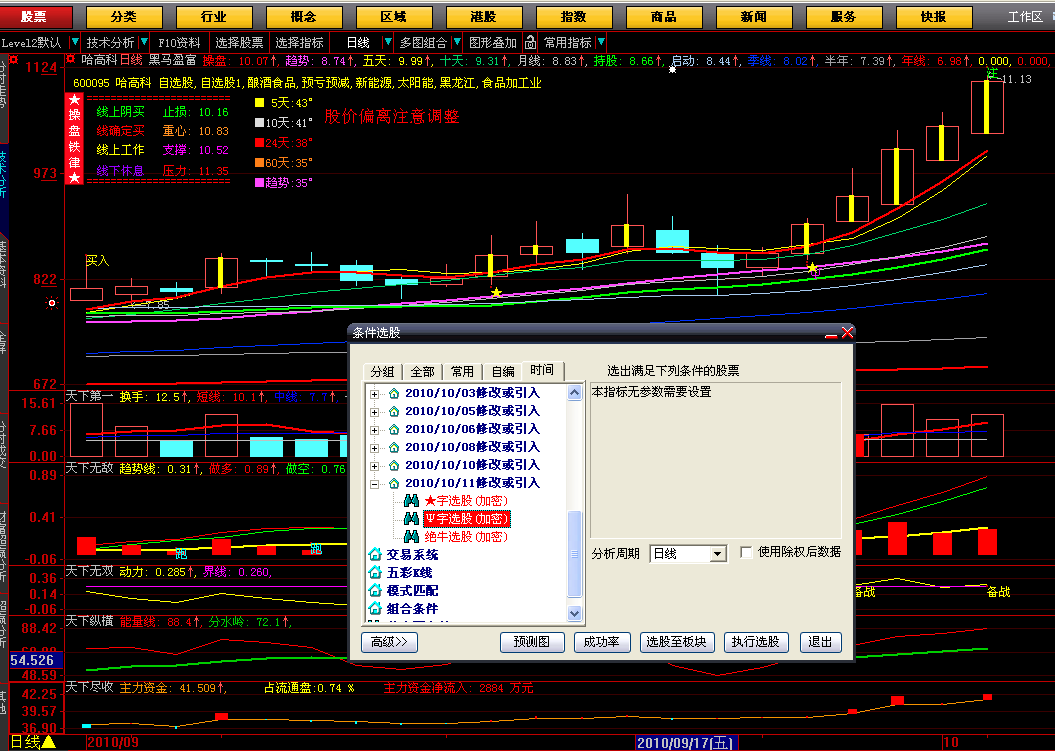Click the binoculars icon for 绝牛选股
Screen dimensions: 1055x751
[x=411, y=537]
